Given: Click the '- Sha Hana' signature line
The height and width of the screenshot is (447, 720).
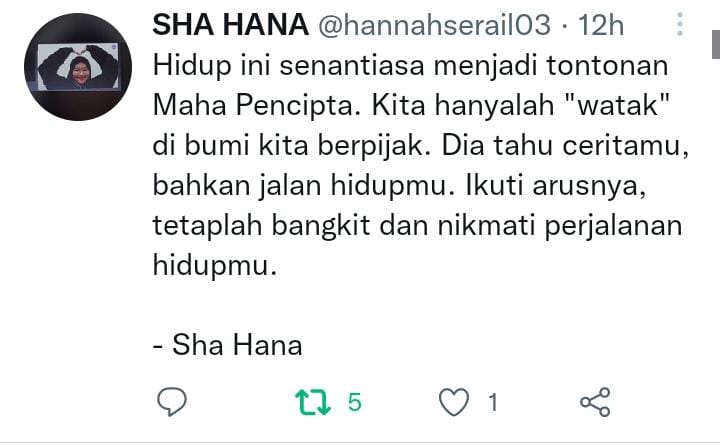Looking at the screenshot, I should coord(227,345).
